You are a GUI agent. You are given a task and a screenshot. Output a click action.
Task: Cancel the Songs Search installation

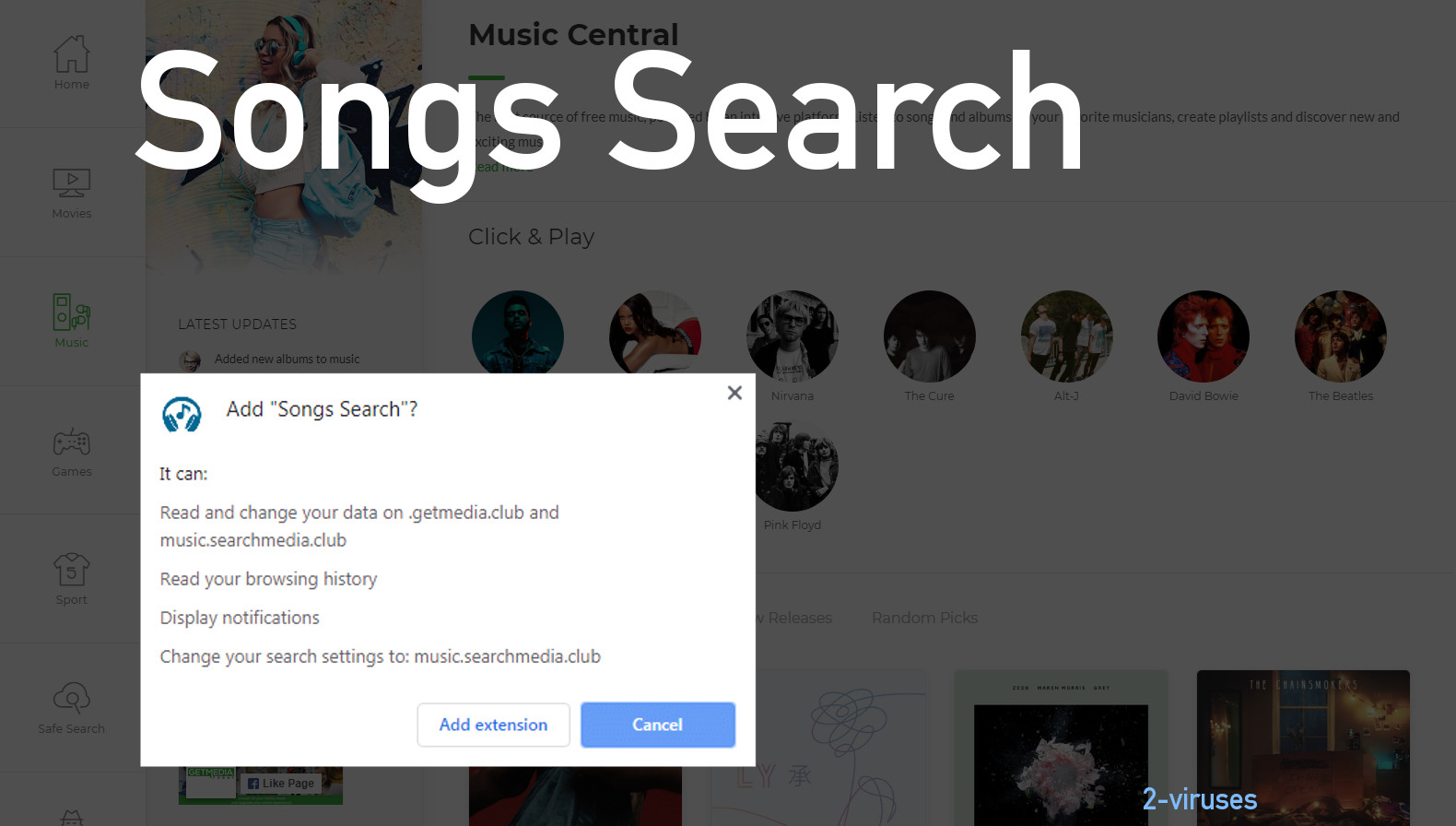tap(657, 725)
